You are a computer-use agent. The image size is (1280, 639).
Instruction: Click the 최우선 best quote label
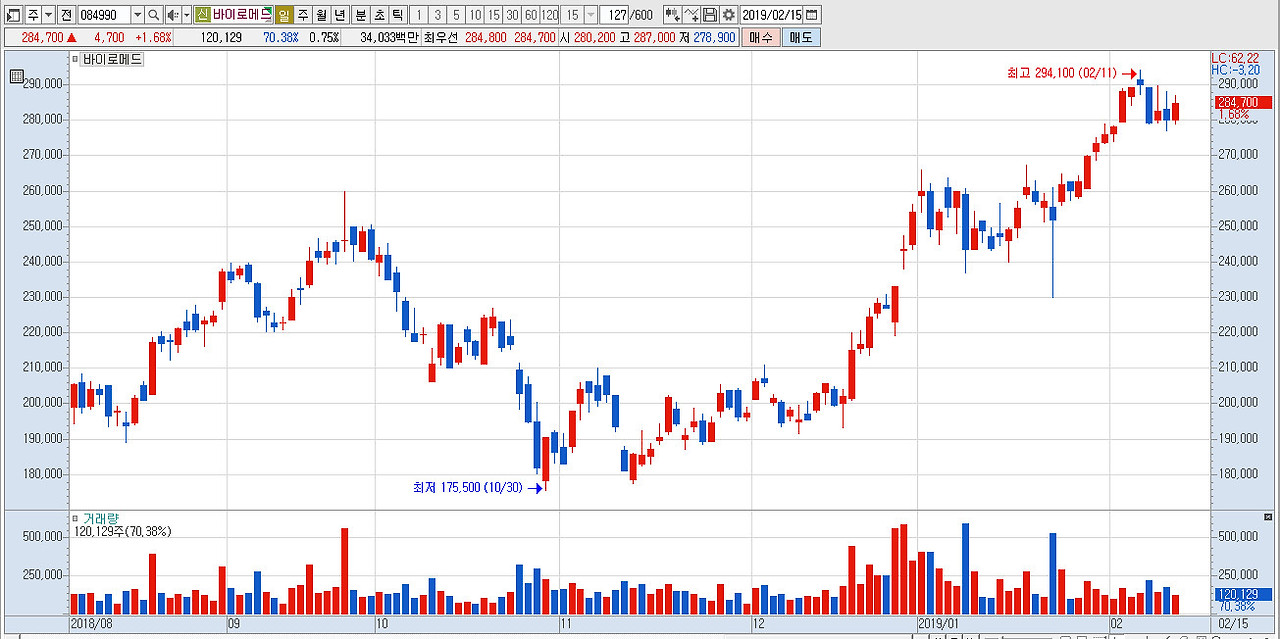pyautogui.click(x=441, y=37)
